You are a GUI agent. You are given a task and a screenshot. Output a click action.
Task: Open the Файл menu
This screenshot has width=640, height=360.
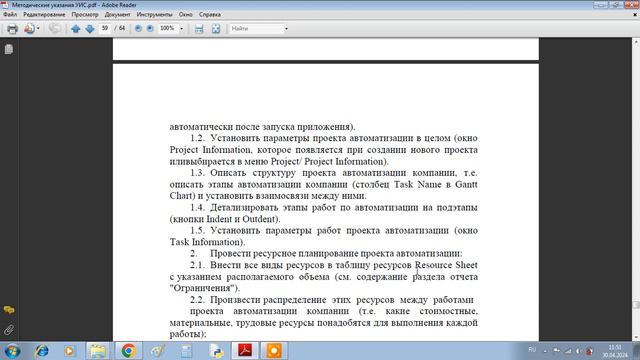pos(10,14)
